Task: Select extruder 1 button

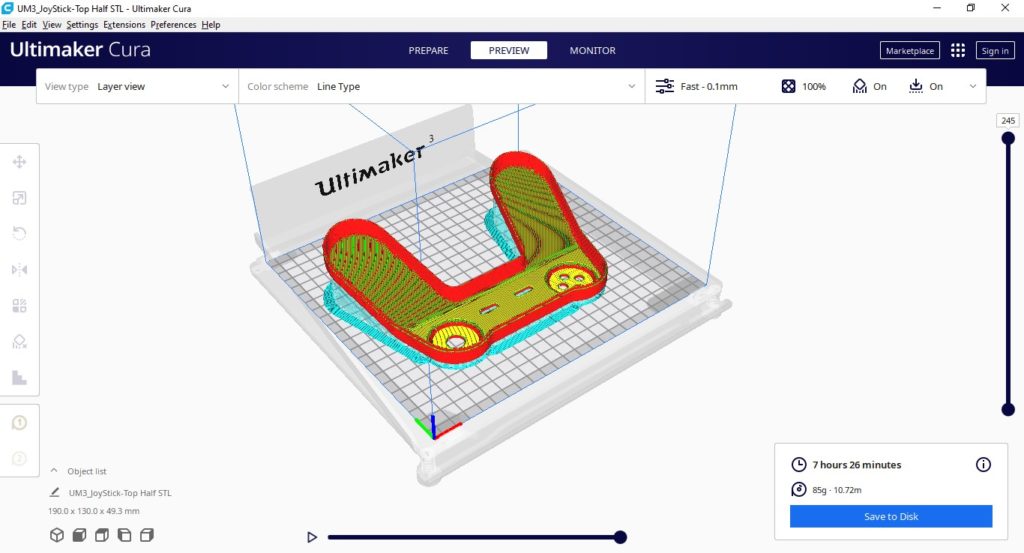Action: coord(20,423)
